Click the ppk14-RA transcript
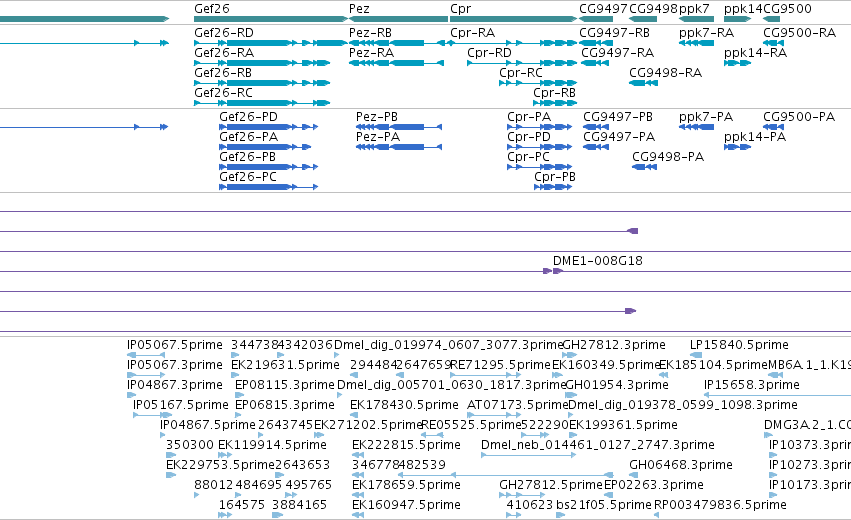Screen dimensions: 851x520 click(755, 53)
